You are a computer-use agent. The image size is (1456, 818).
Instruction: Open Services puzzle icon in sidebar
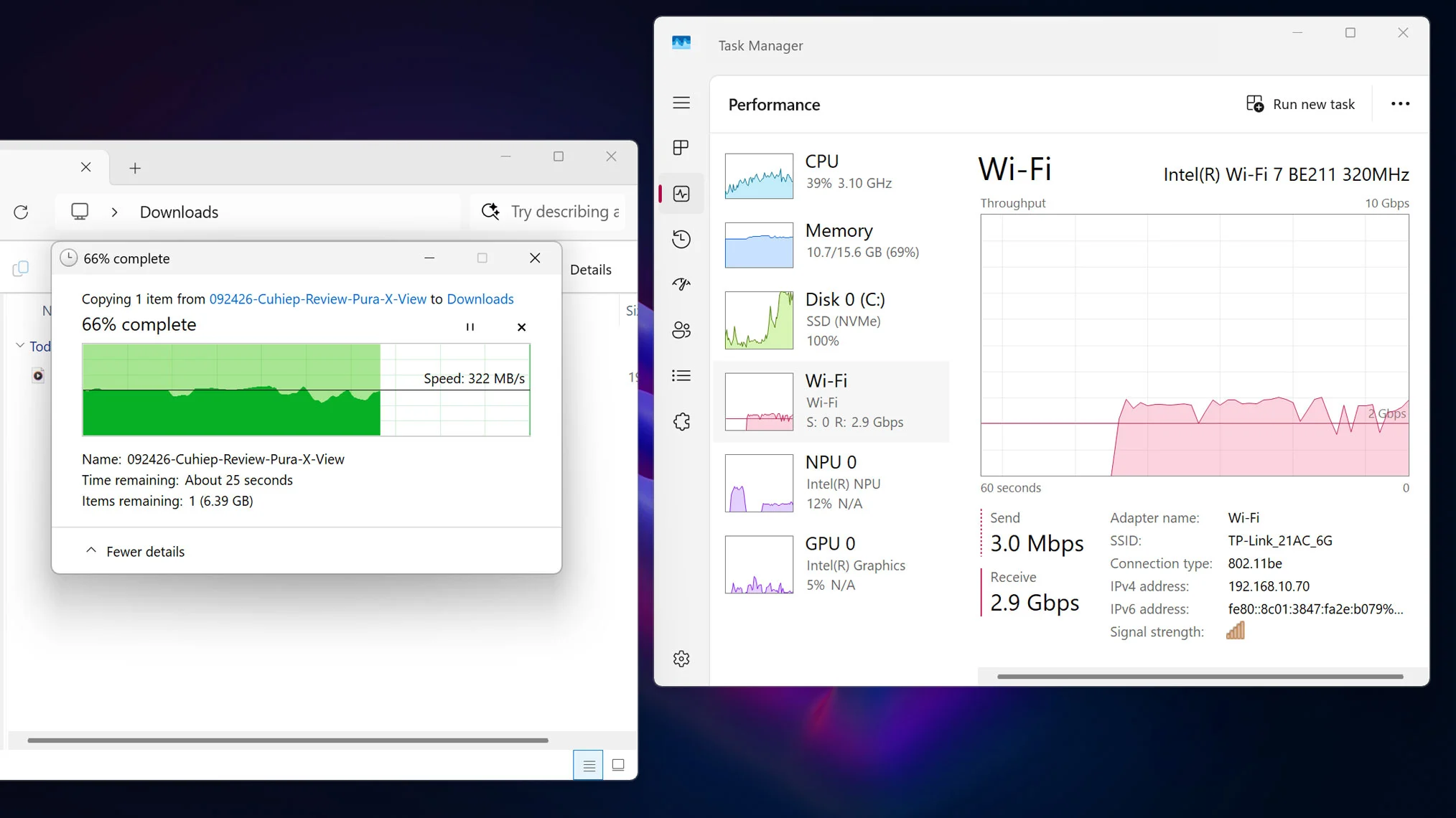[681, 421]
